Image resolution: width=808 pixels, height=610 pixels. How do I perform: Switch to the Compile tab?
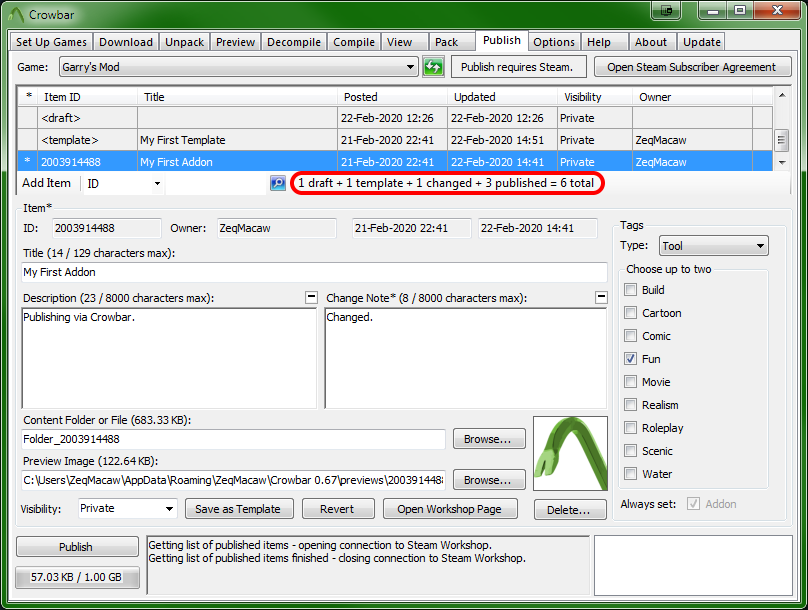click(x=354, y=42)
